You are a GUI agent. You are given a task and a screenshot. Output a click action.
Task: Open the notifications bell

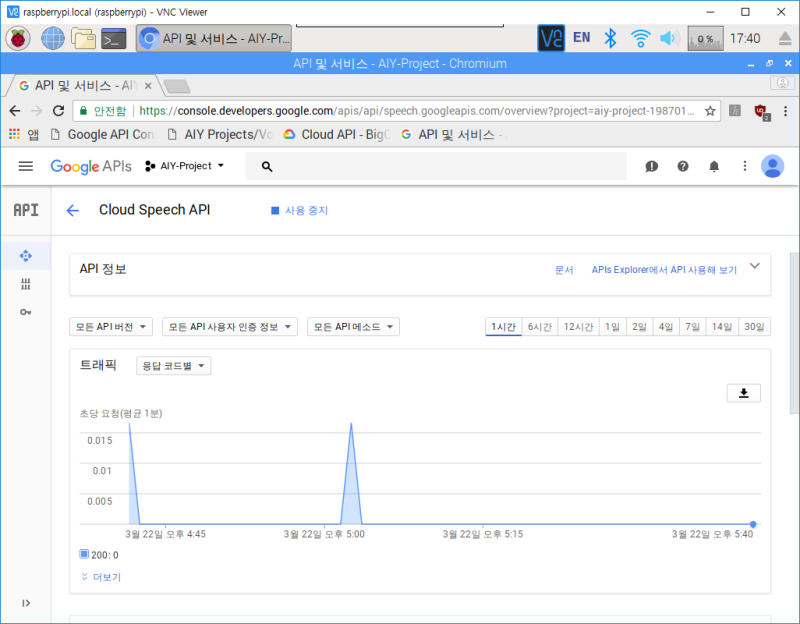(x=714, y=166)
